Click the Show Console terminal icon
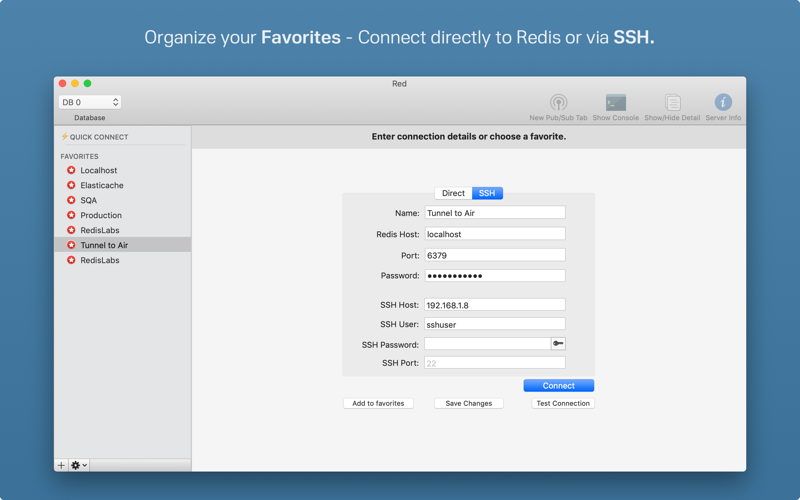Viewport: 800px width, 500px height. tap(615, 103)
